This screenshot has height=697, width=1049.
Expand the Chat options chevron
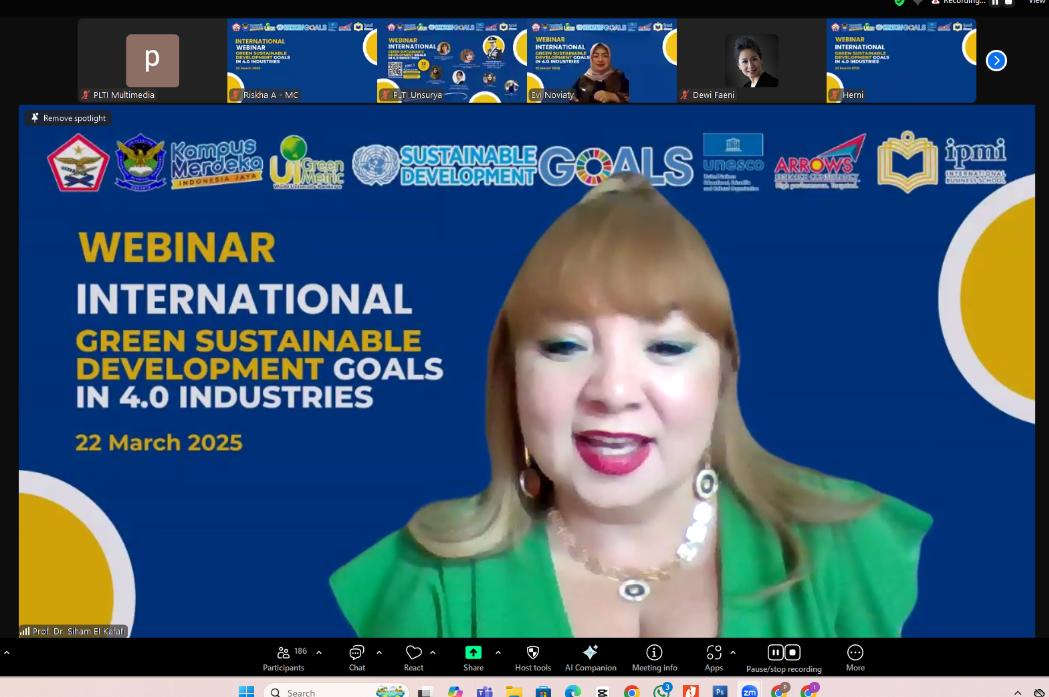(379, 652)
